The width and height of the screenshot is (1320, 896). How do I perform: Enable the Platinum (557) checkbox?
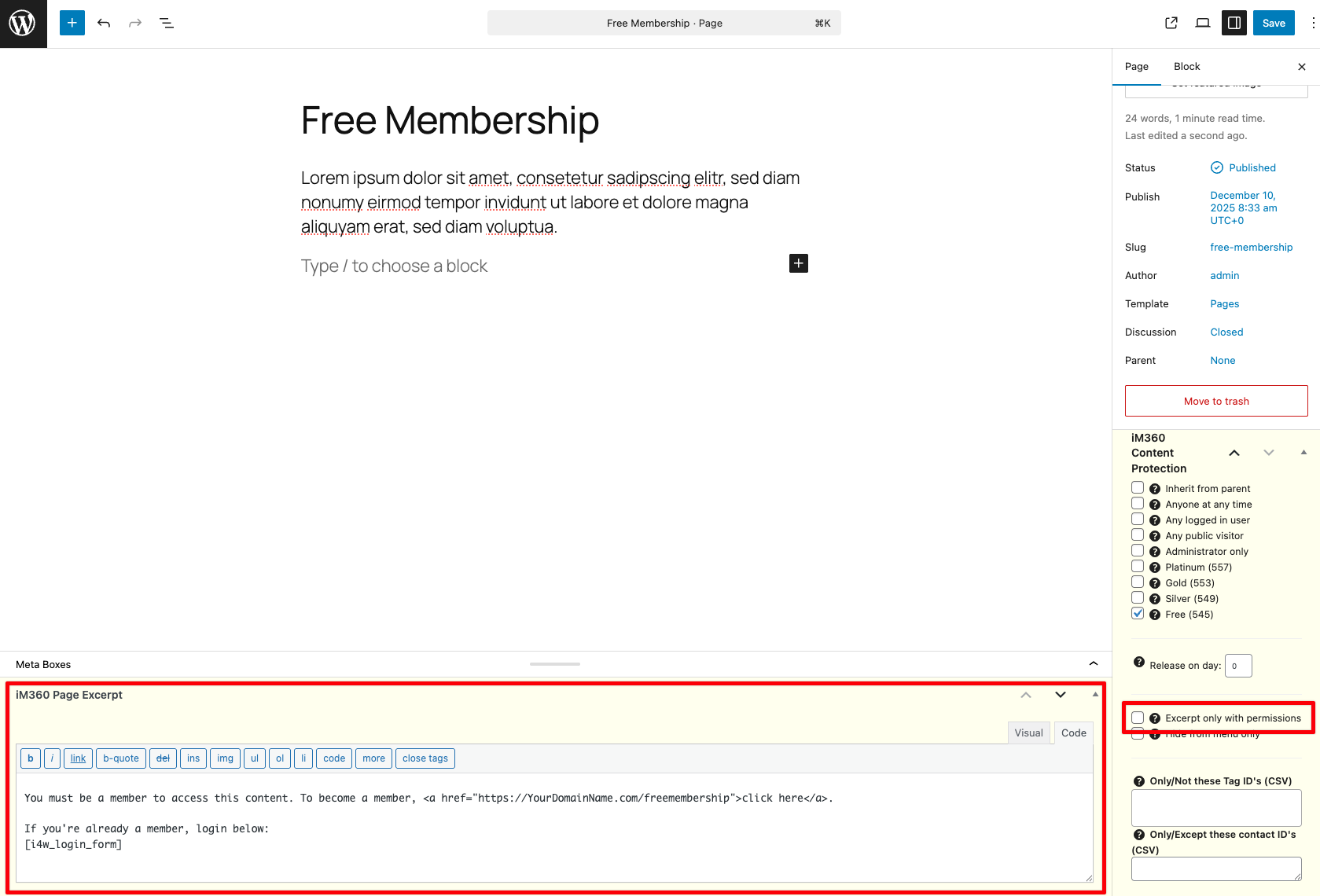(x=1138, y=567)
